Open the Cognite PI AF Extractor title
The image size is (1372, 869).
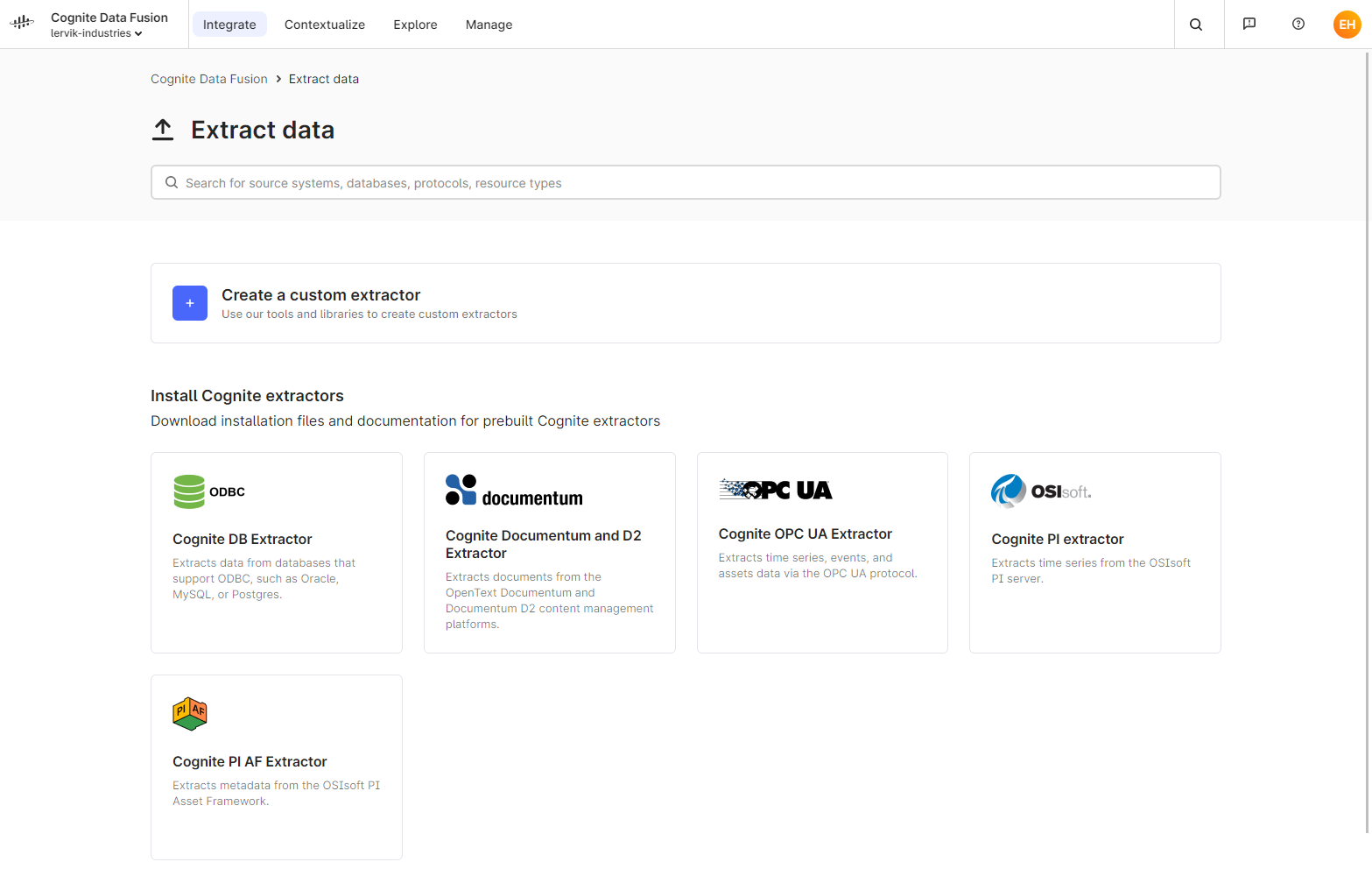click(250, 762)
